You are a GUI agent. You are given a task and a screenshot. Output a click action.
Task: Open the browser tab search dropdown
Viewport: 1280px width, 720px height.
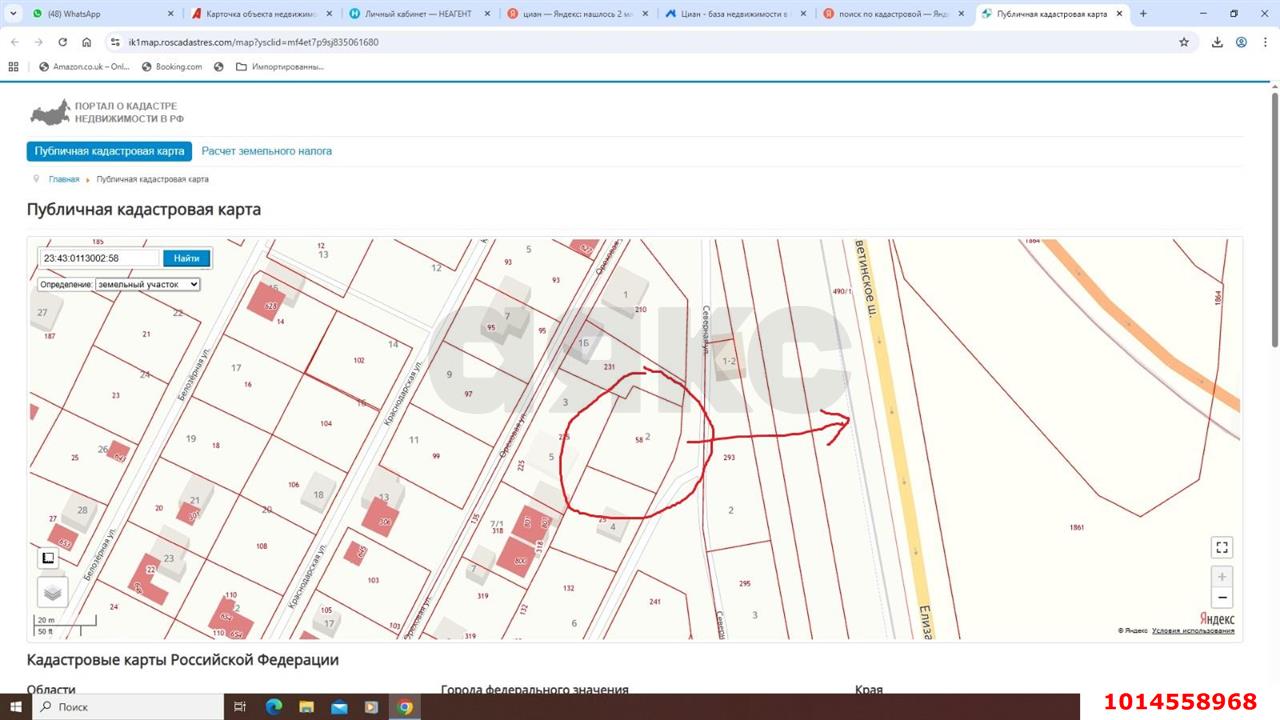click(14, 14)
